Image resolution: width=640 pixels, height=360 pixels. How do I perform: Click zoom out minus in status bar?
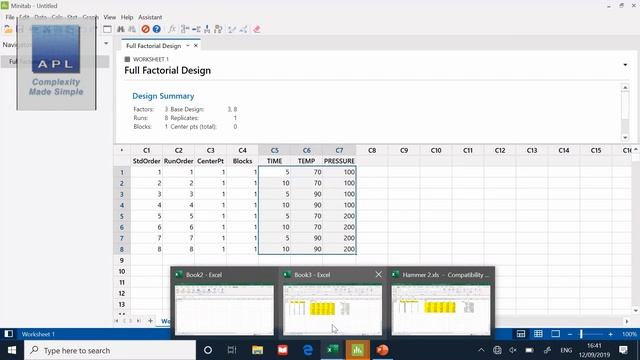(570, 334)
